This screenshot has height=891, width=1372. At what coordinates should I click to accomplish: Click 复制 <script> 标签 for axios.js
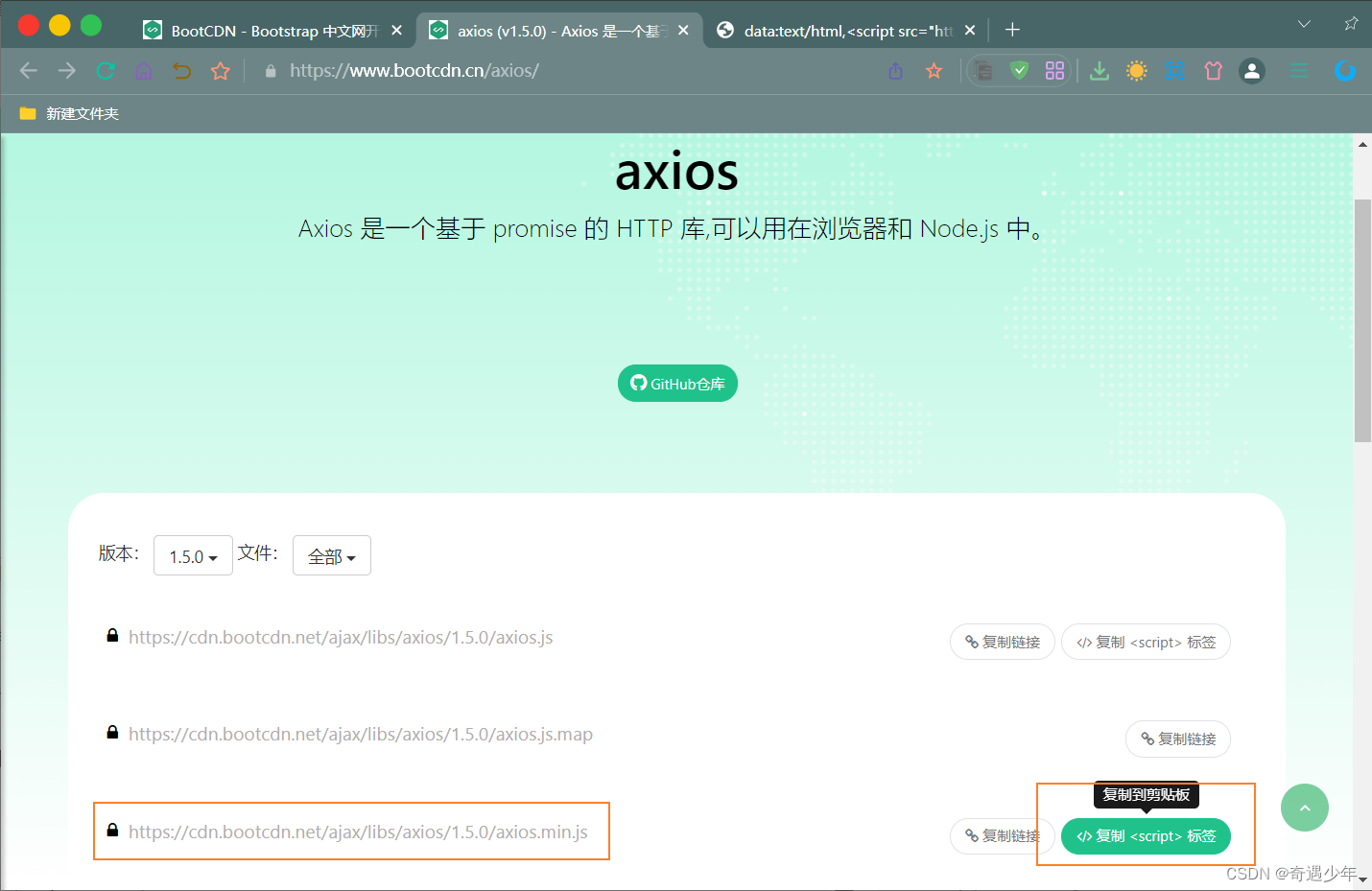(x=1146, y=642)
